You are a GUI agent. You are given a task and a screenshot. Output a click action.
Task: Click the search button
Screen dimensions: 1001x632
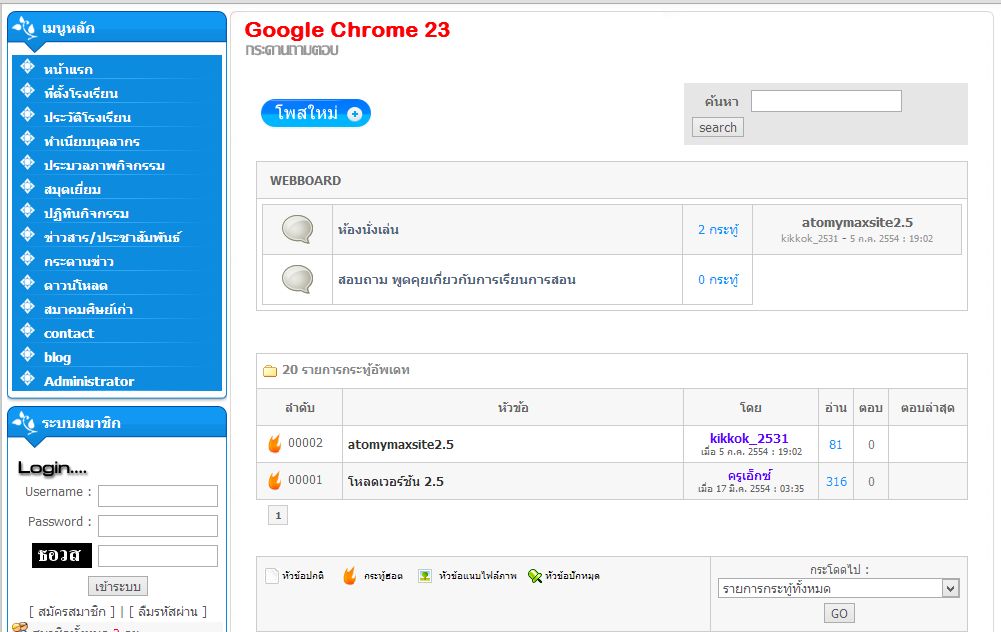click(718, 128)
